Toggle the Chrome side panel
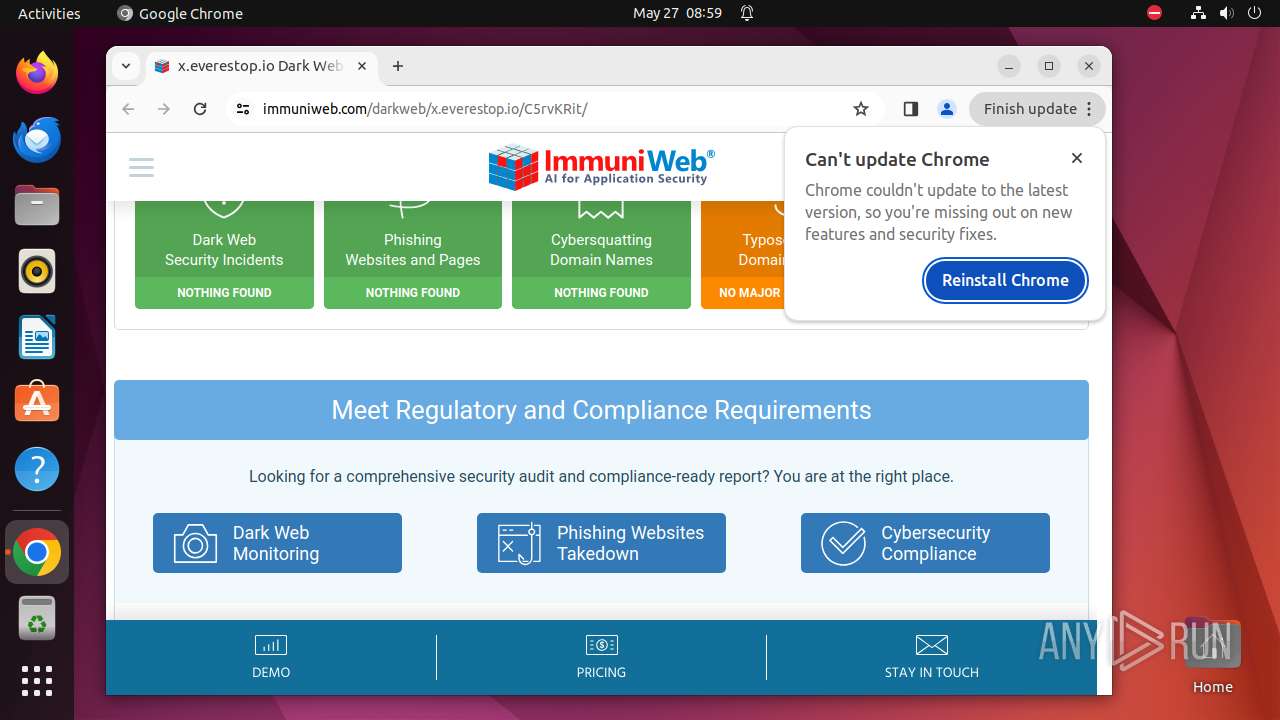 point(911,109)
